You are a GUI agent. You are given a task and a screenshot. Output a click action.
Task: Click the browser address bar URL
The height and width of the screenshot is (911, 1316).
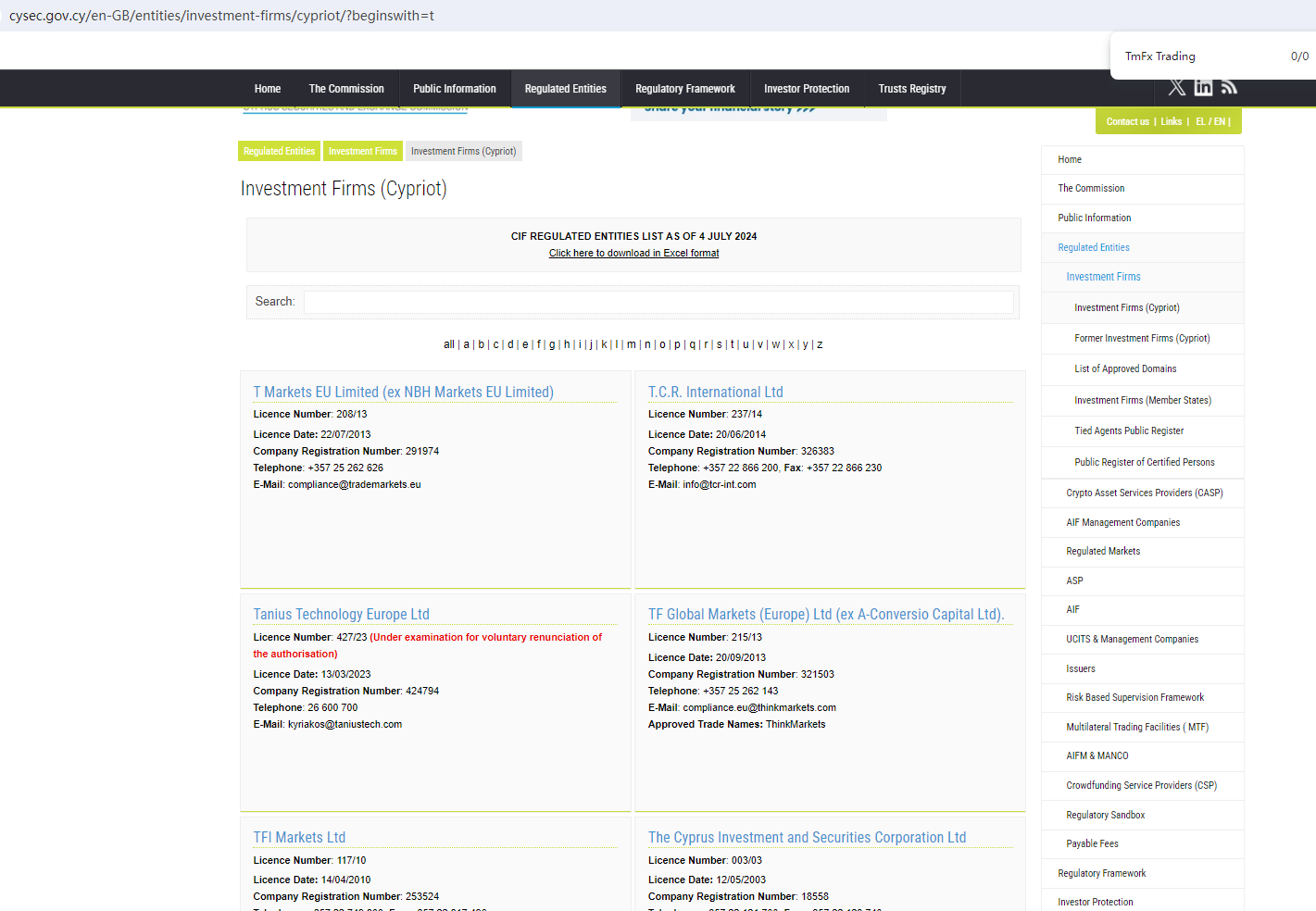pyautogui.click(x=222, y=16)
